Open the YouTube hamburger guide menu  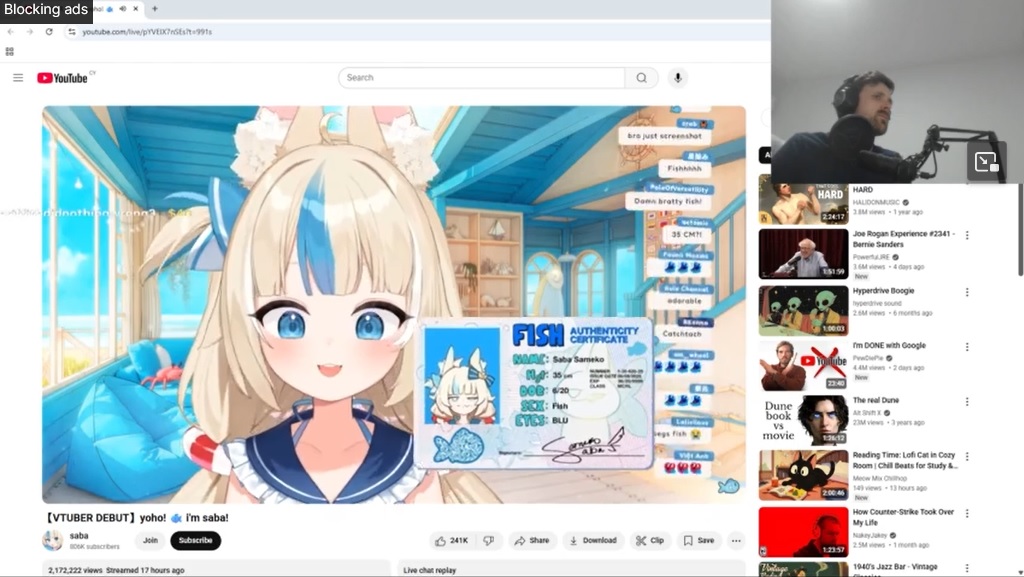point(18,78)
